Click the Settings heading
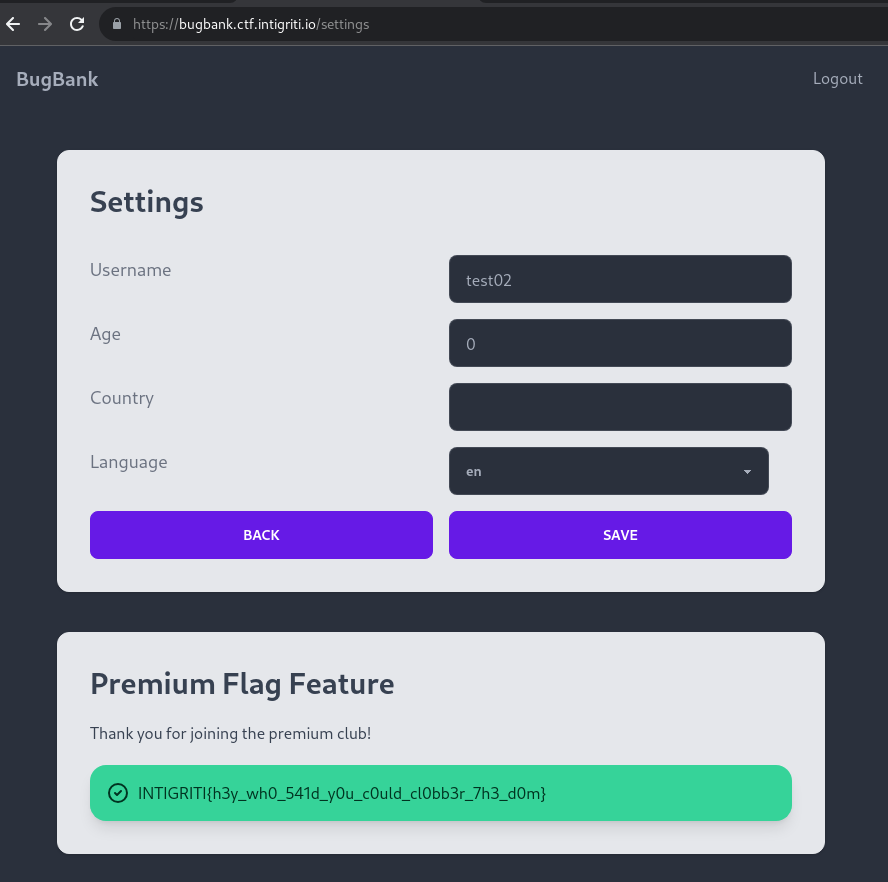Image resolution: width=888 pixels, height=882 pixels. (147, 202)
